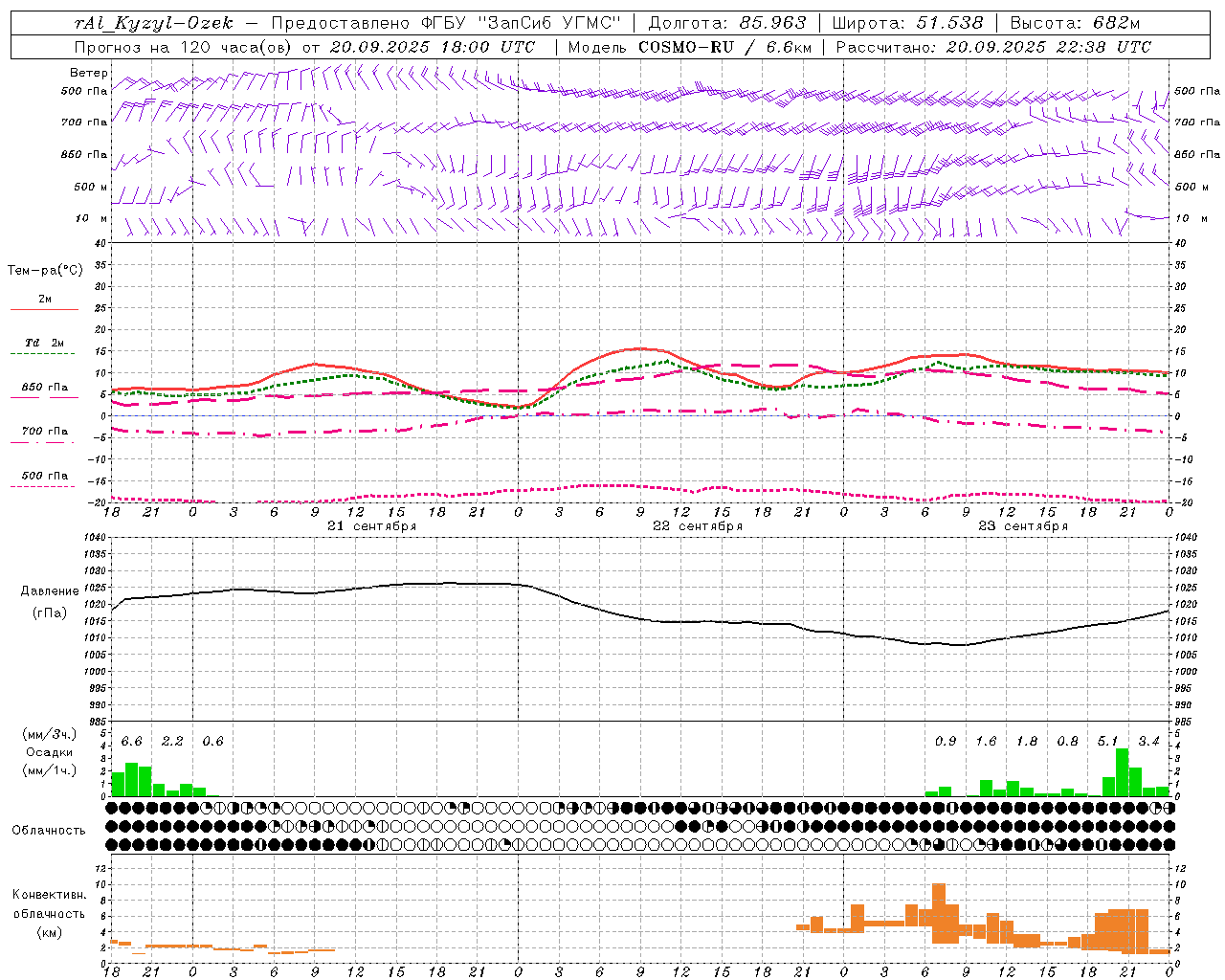Image resolution: width=1225 pixels, height=980 pixels.
Task: Click the elevation label Высота: 682м
Action: point(1075,23)
